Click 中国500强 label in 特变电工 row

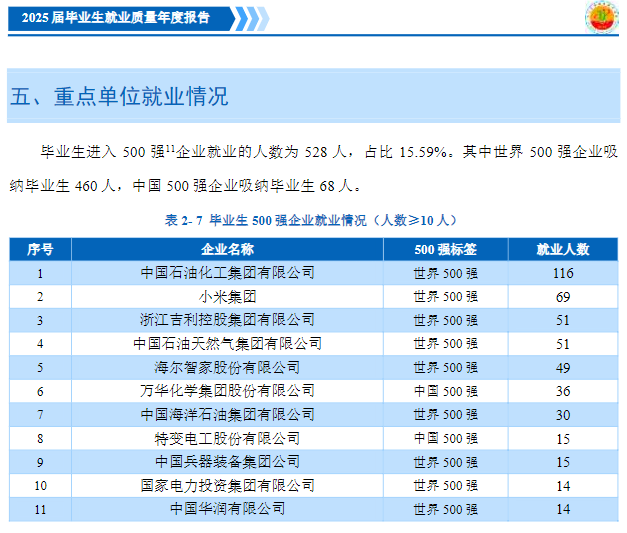click(x=446, y=439)
